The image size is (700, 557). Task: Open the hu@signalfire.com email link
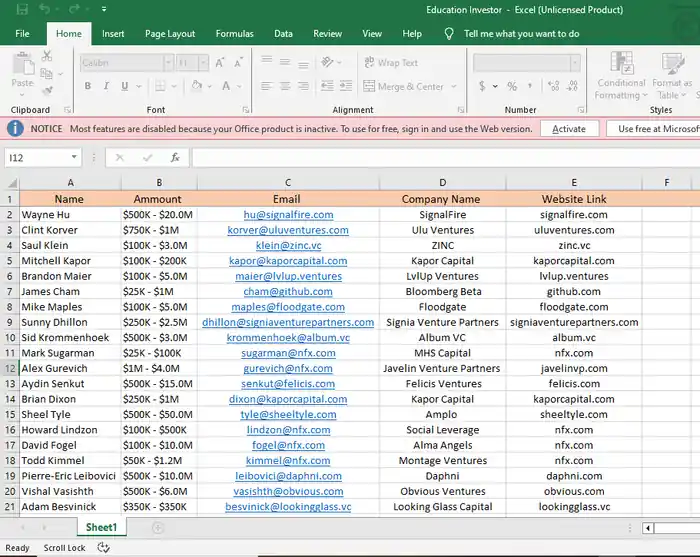288,215
